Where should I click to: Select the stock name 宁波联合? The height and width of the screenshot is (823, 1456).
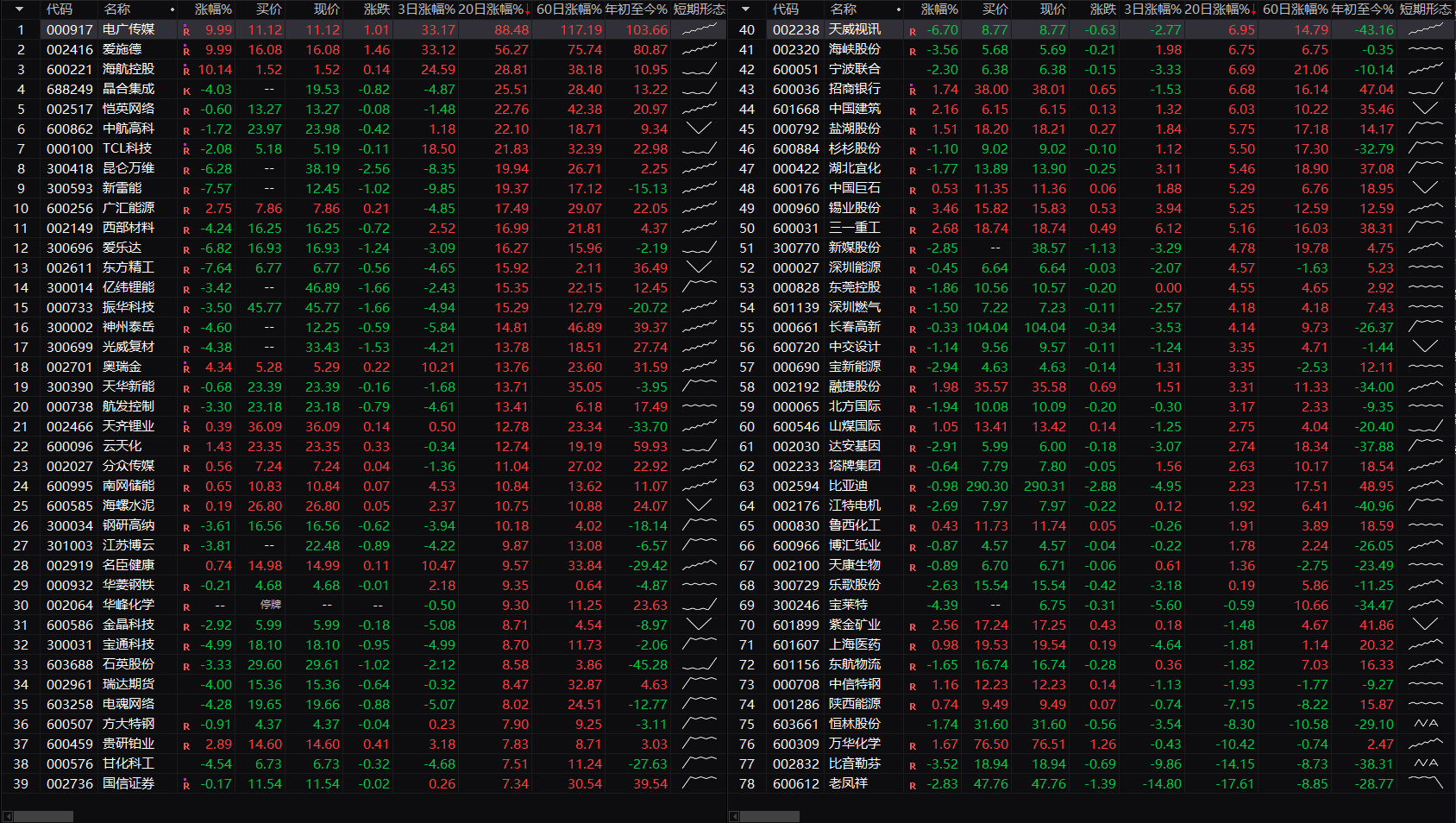click(855, 69)
